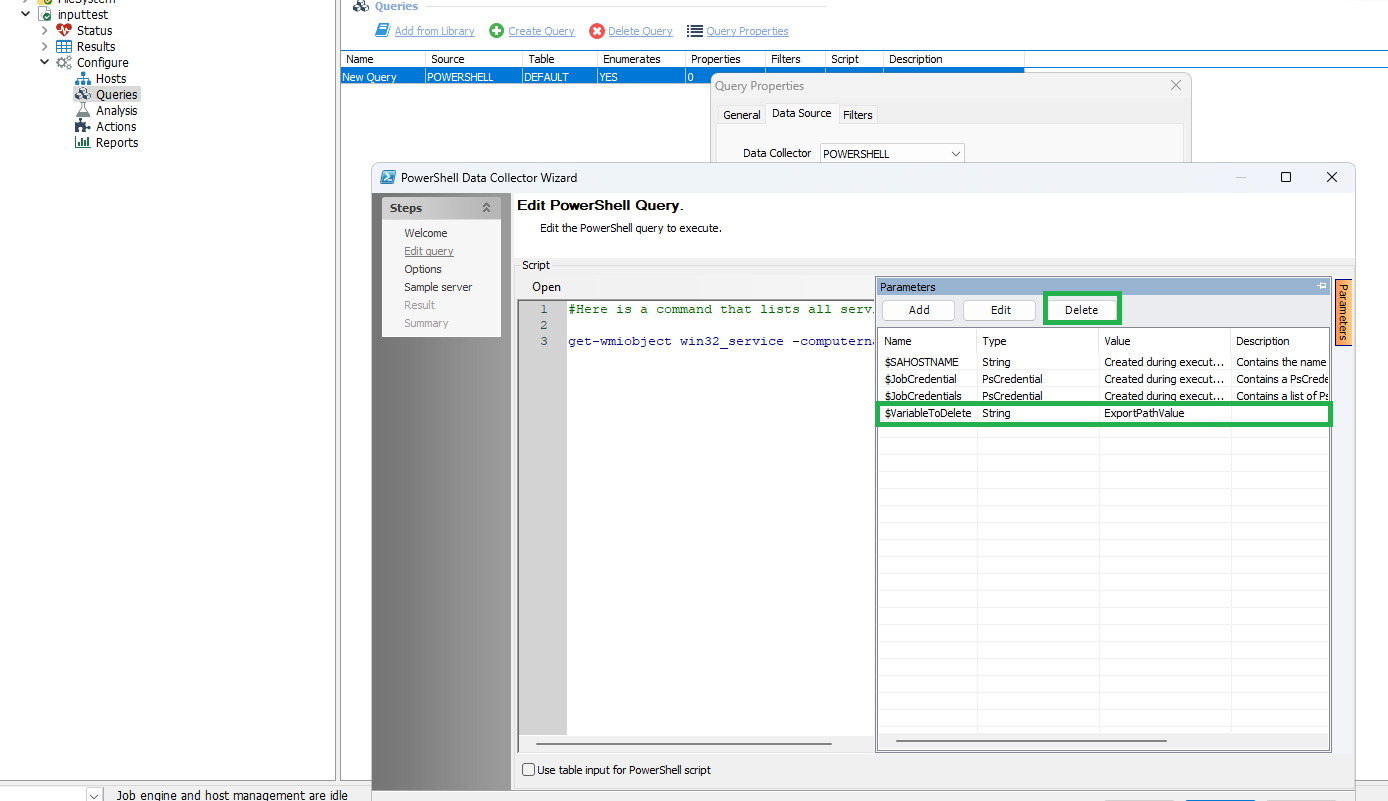Click the Add from Library book icon
Screen dimensions: 1388x801
382,31
